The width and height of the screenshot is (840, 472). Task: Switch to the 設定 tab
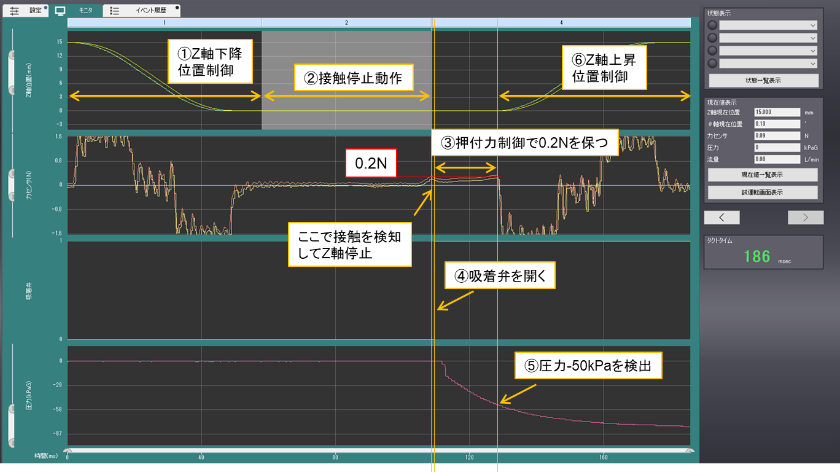pyautogui.click(x=35, y=7)
